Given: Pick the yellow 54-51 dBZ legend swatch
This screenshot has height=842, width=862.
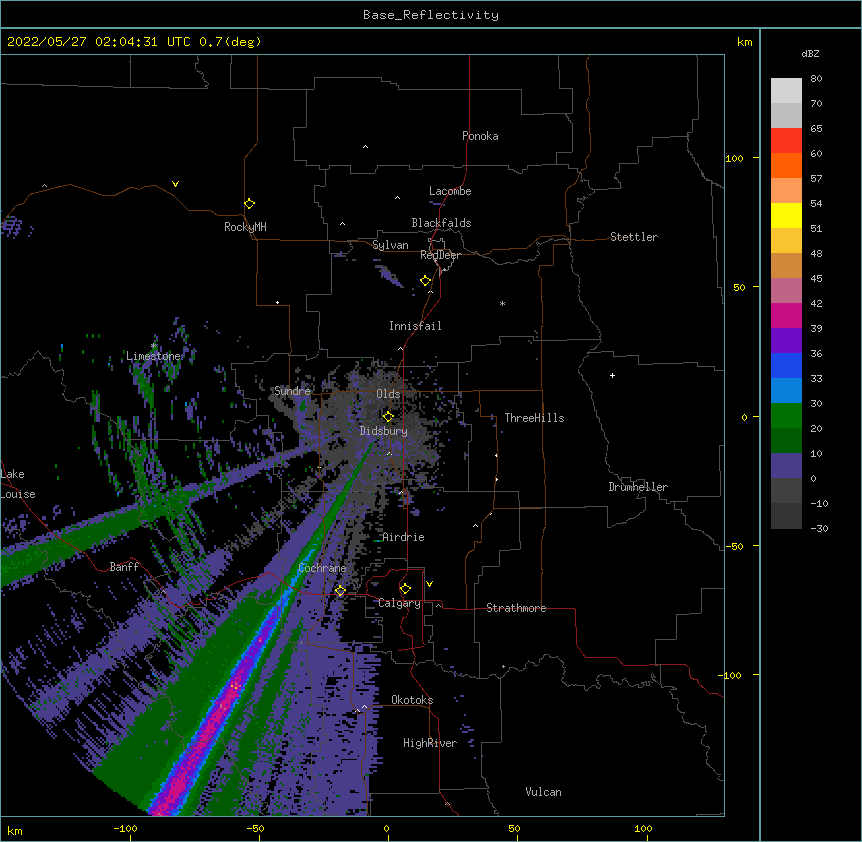Looking at the screenshot, I should point(786,215).
